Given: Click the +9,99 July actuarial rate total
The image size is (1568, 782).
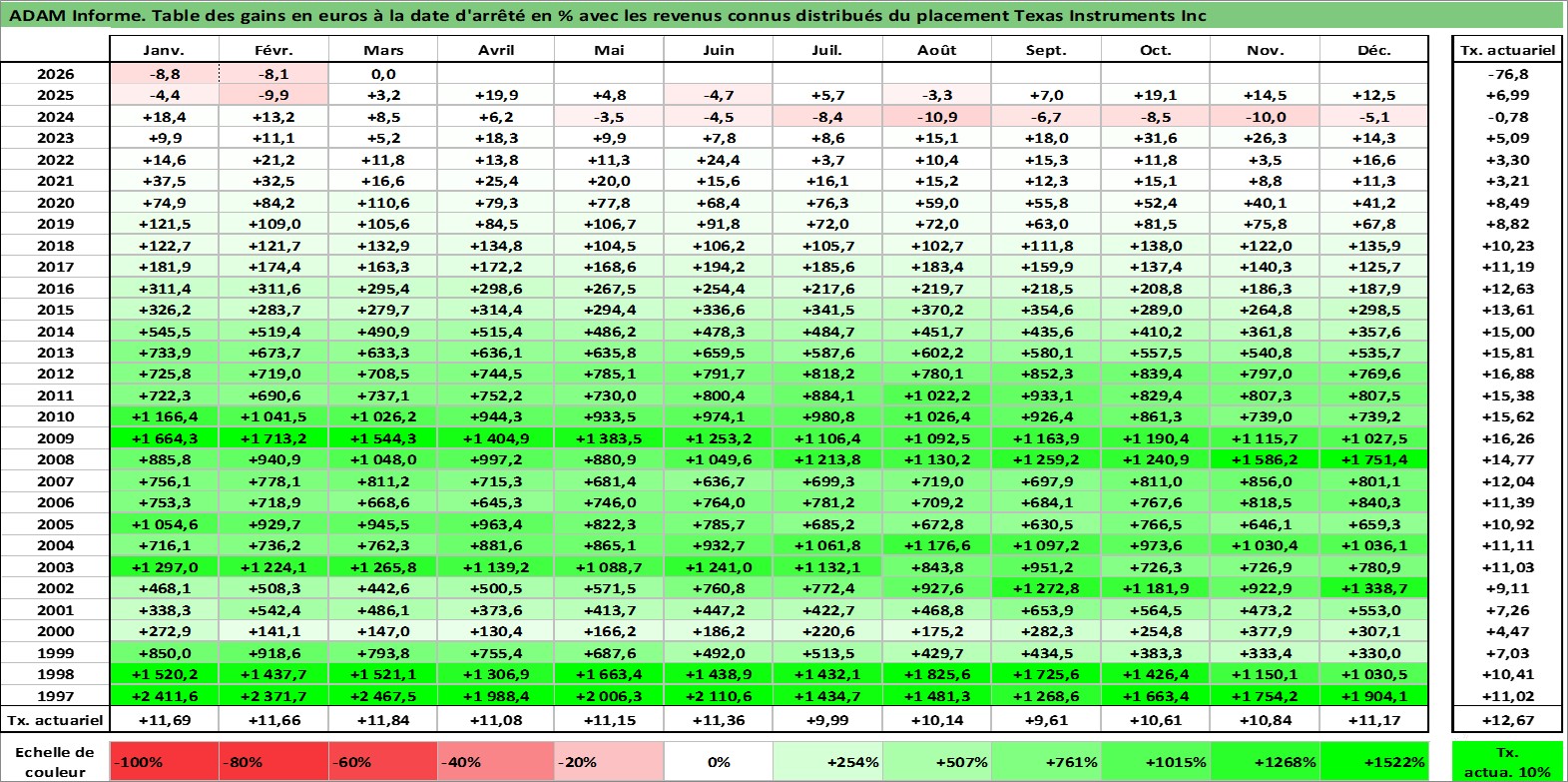Looking at the screenshot, I should pos(827,719).
